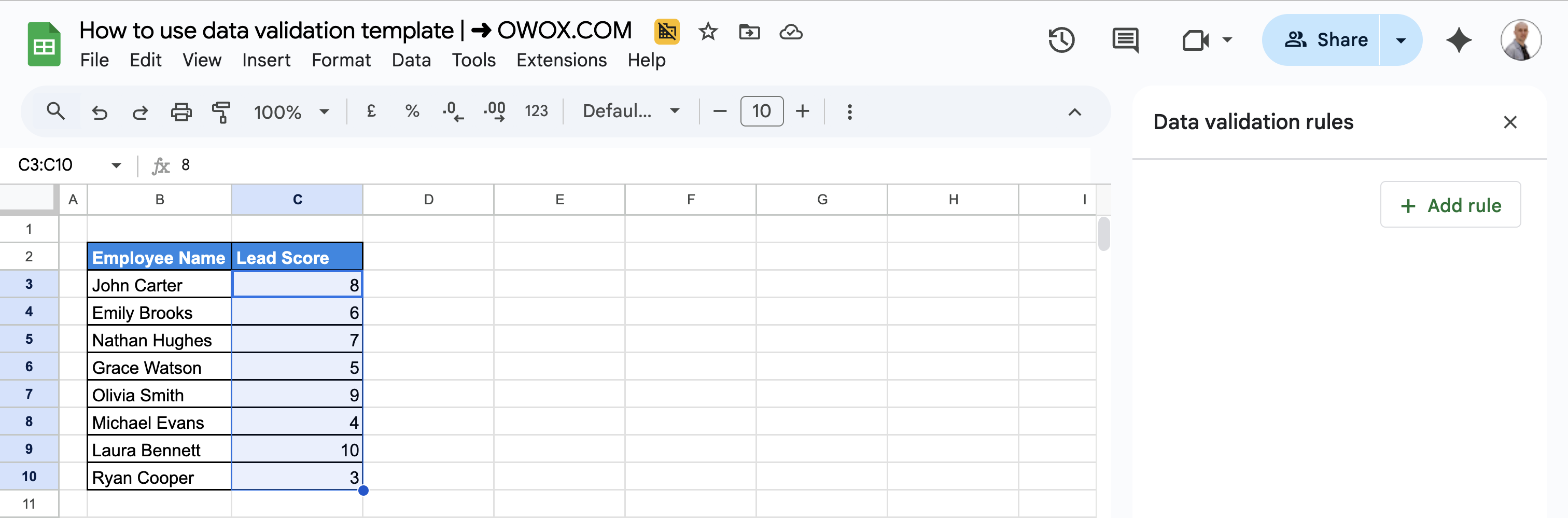1568x518 pixels.
Task: Select column B header
Action: (160, 200)
